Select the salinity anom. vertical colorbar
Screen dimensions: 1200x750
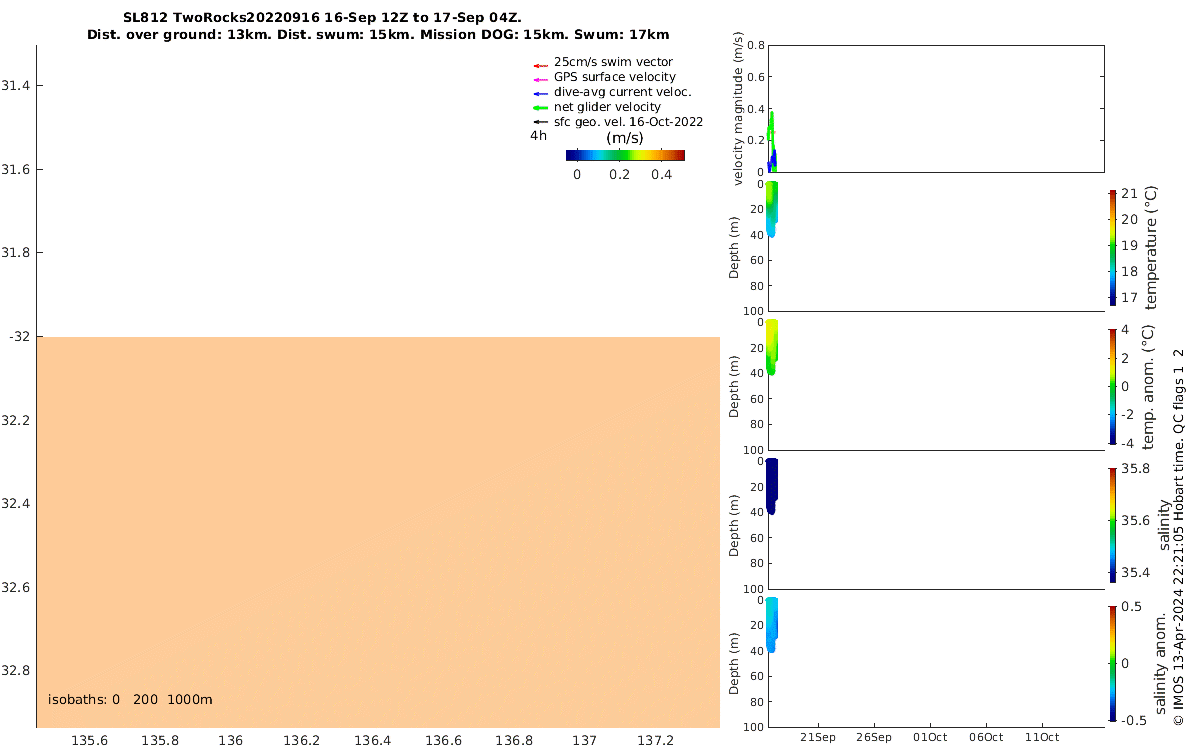pos(1112,663)
